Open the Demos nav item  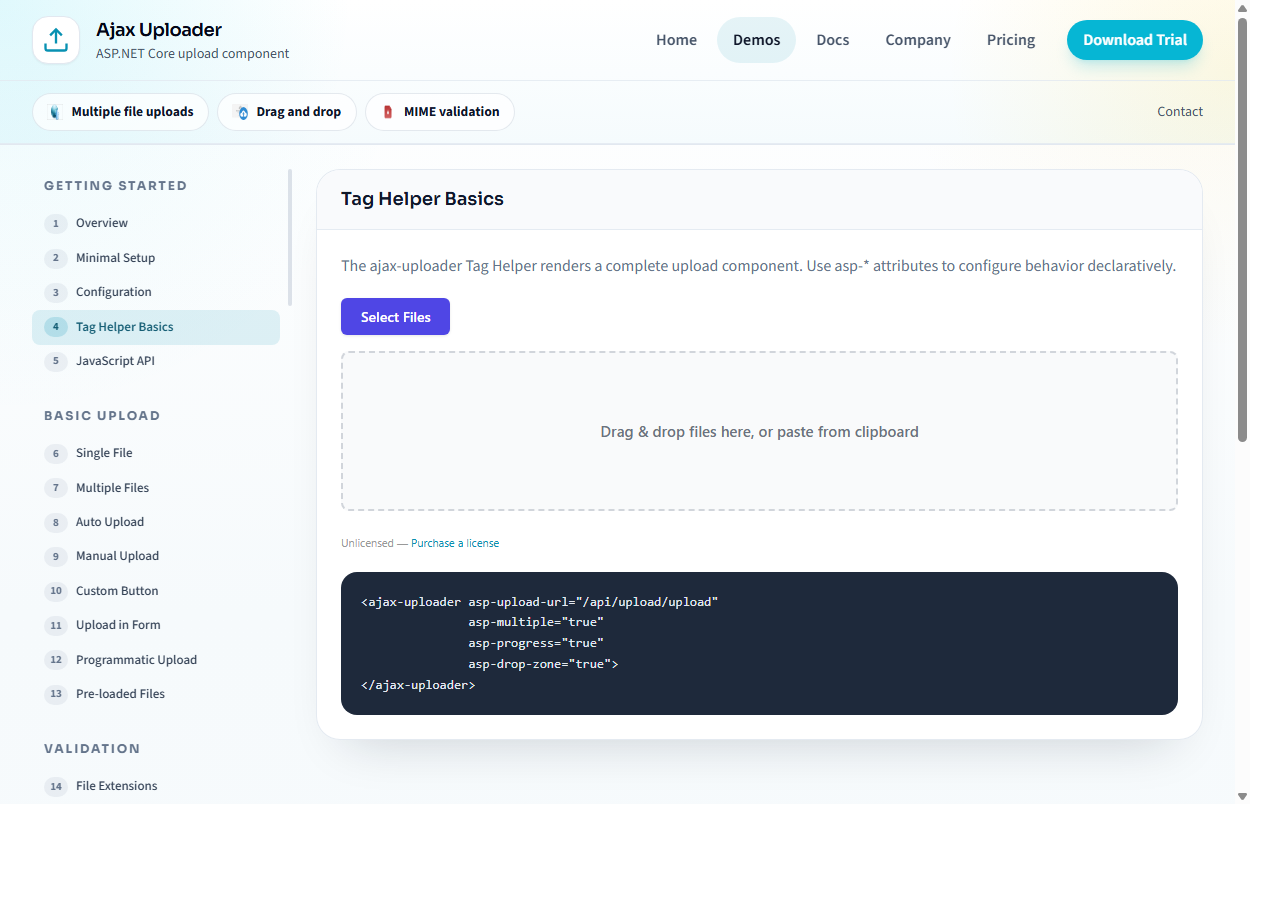coord(756,40)
